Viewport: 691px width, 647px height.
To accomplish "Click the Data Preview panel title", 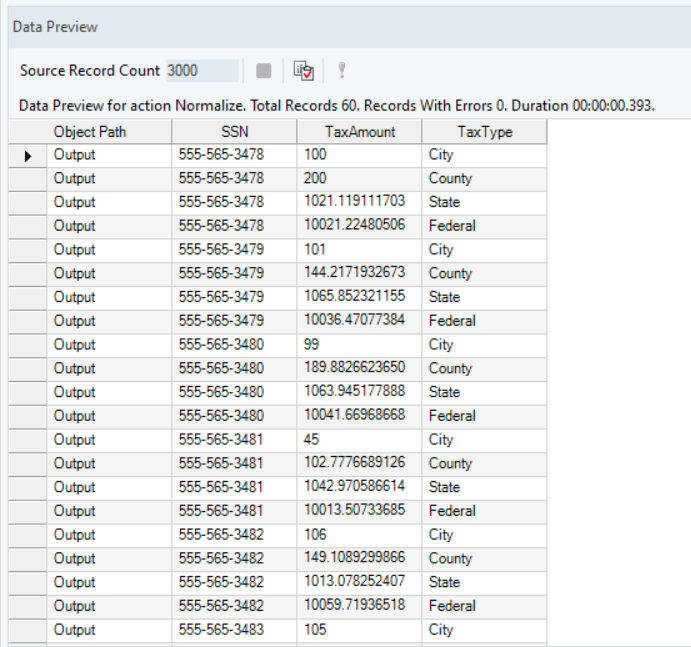I will pyautogui.click(x=55, y=27).
